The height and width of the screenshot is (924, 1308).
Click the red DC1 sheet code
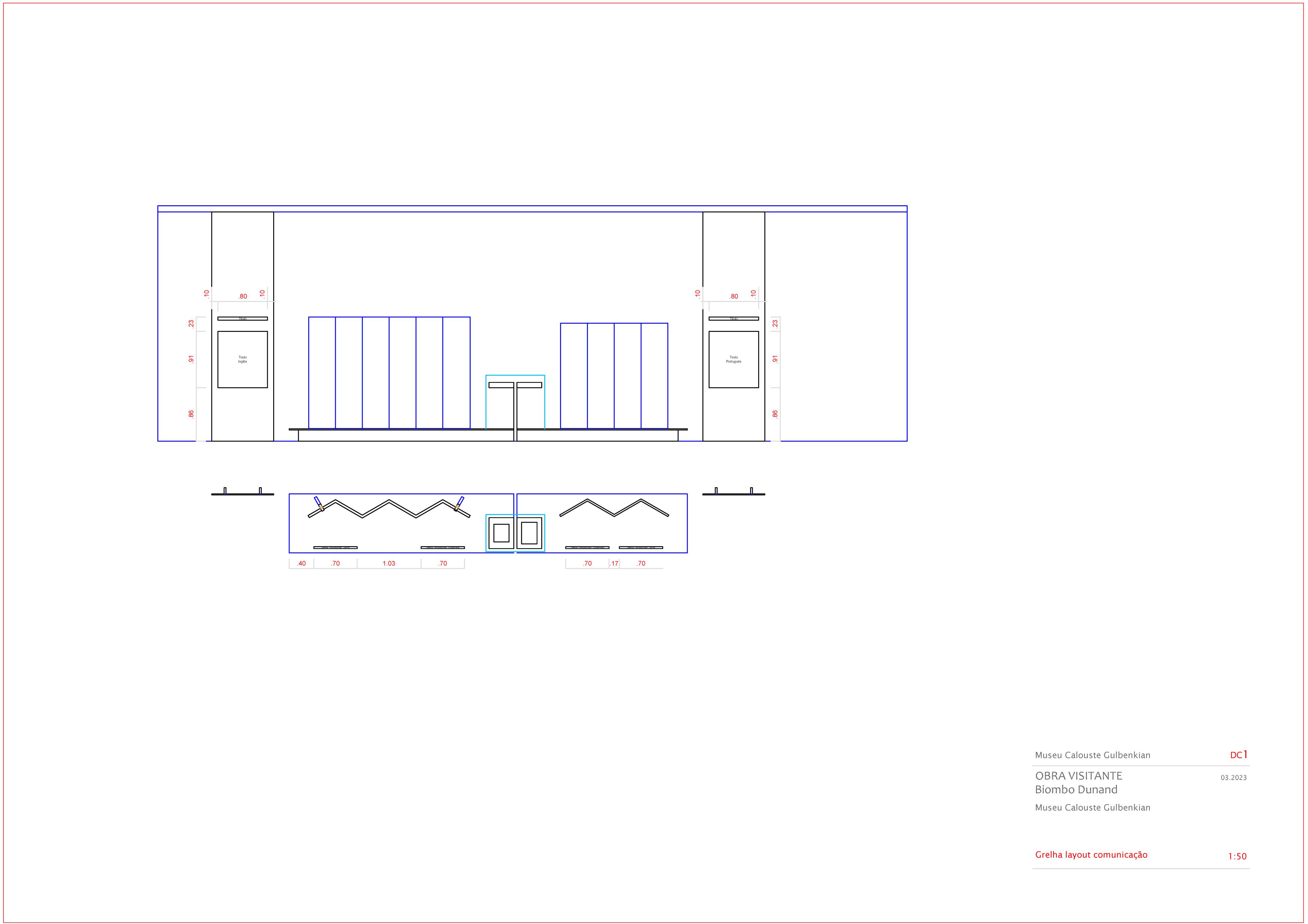coord(1239,755)
